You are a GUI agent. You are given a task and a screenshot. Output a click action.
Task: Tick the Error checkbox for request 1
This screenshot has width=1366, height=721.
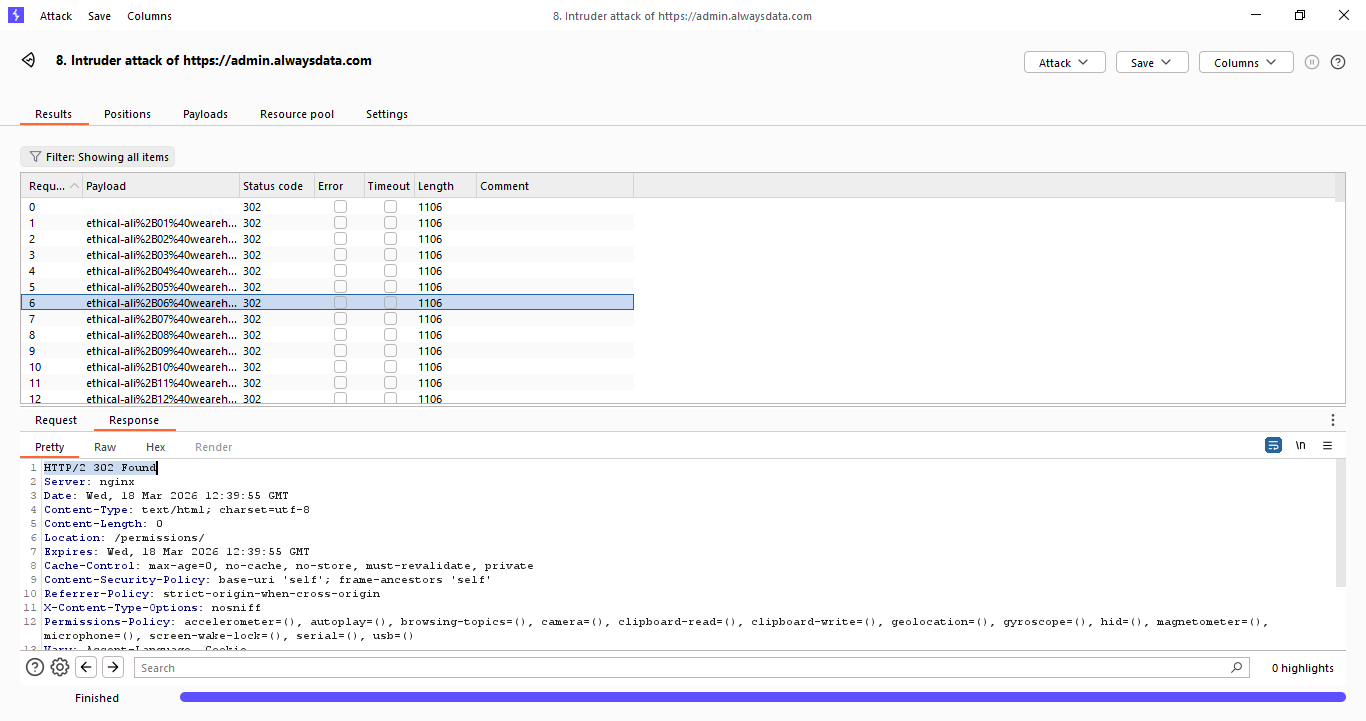point(340,223)
